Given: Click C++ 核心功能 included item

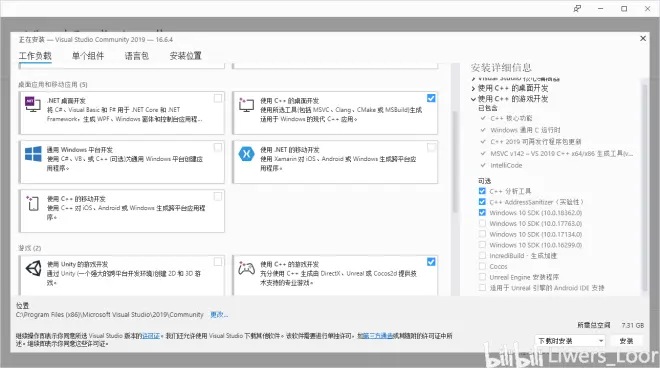Looking at the screenshot, I should pos(511,118).
